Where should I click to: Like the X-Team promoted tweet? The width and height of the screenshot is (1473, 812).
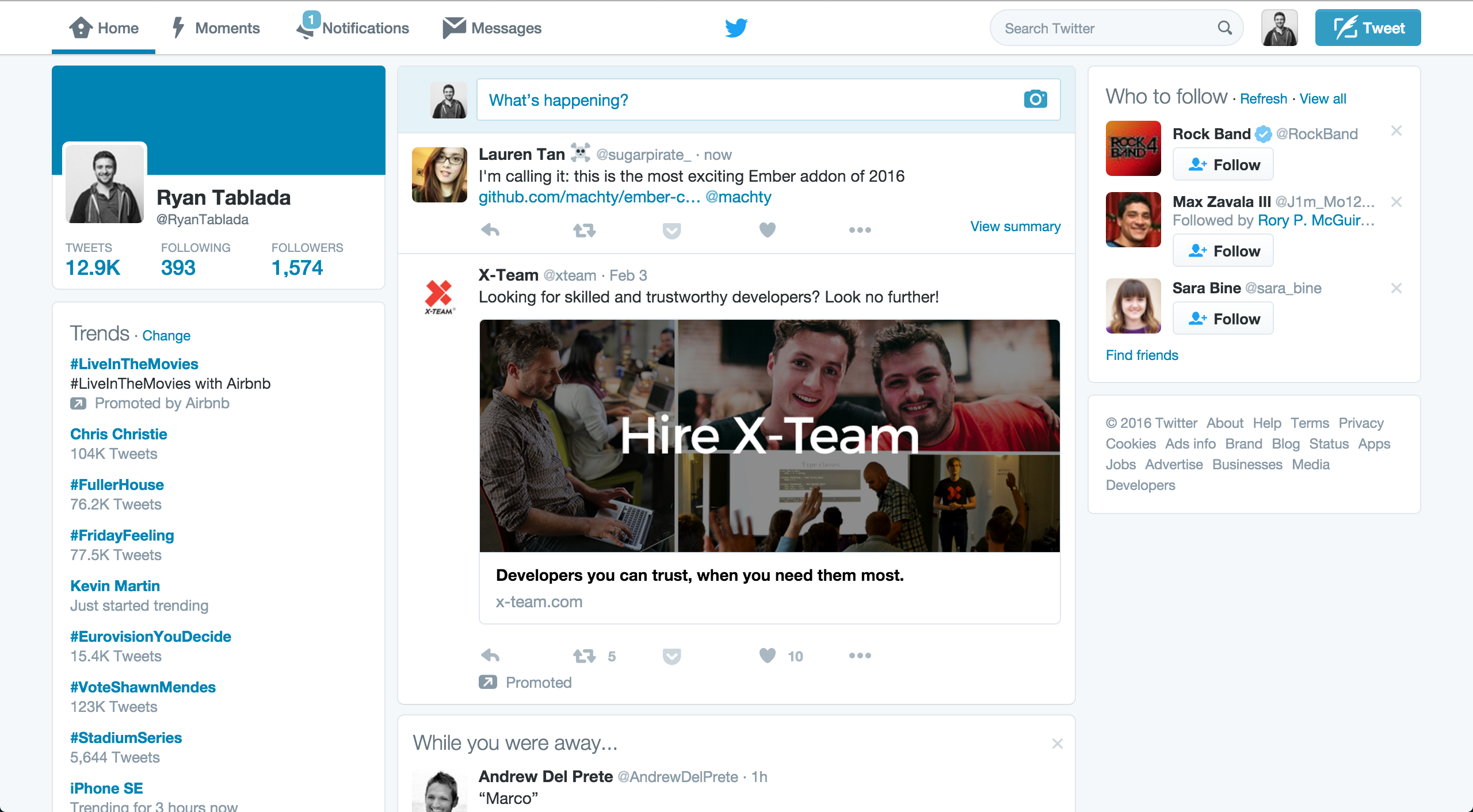click(x=767, y=656)
